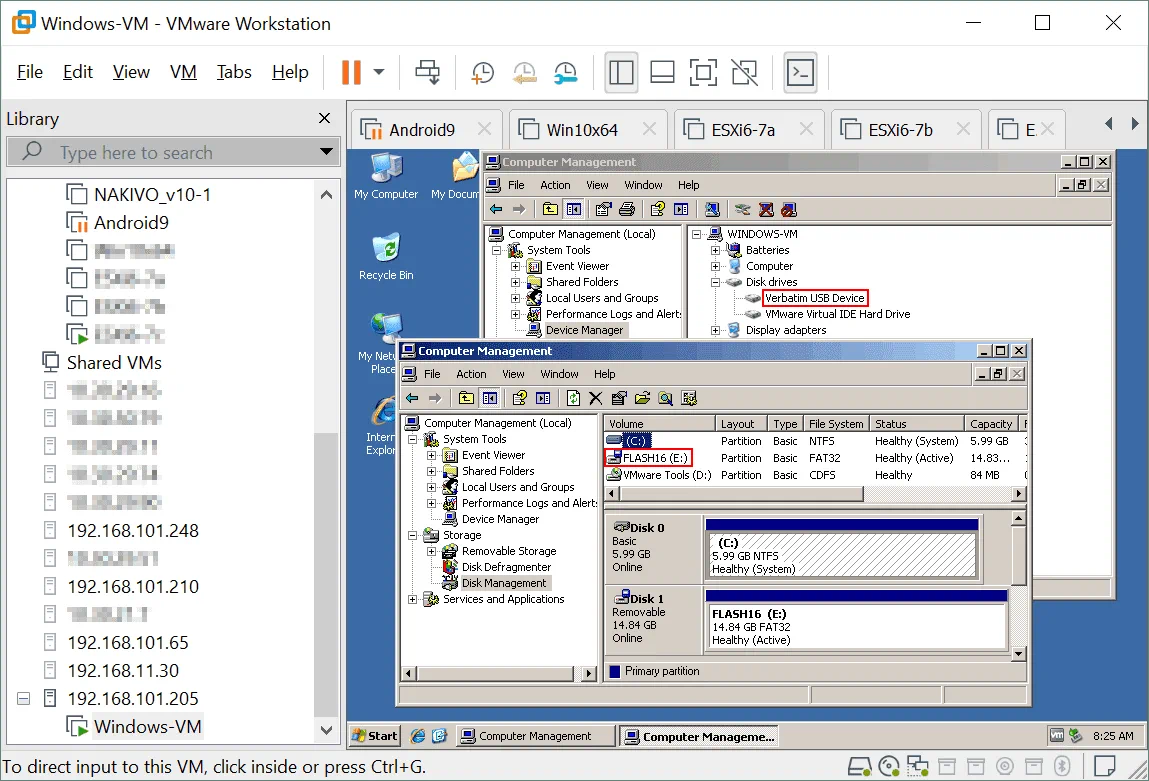Select Disk Defragmenter in Storage tree

[506, 567]
